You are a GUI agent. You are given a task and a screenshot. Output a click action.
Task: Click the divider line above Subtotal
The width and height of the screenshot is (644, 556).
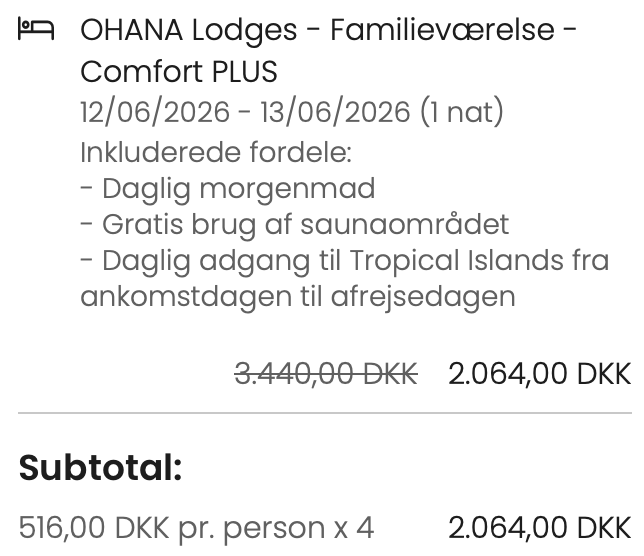[324, 412]
